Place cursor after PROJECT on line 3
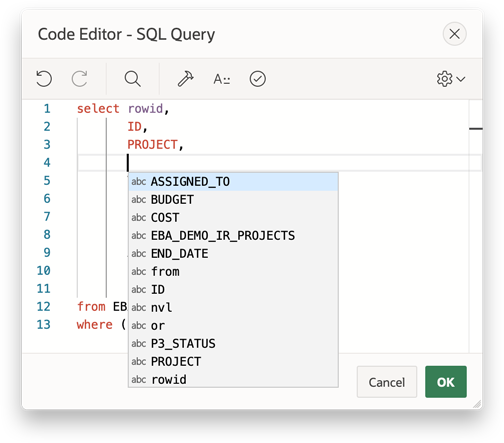The width and height of the screenshot is (504, 443). pos(179,145)
